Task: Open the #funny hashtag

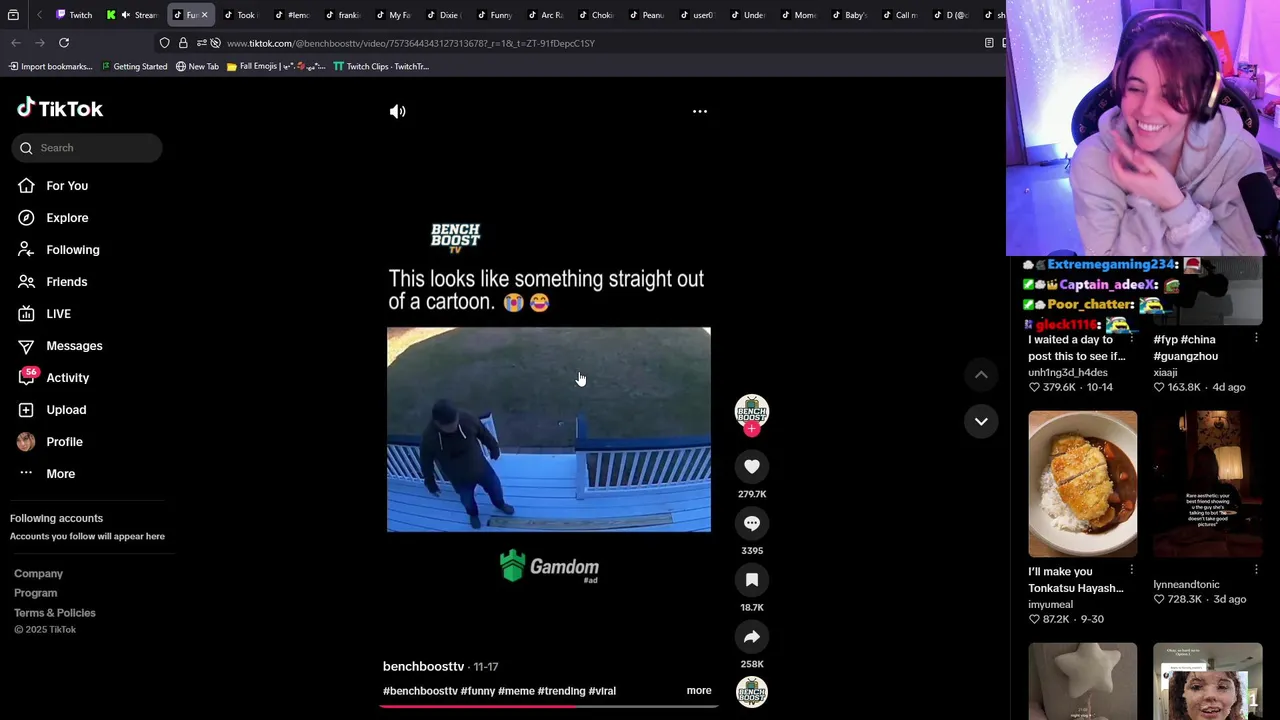Action: [x=478, y=691]
